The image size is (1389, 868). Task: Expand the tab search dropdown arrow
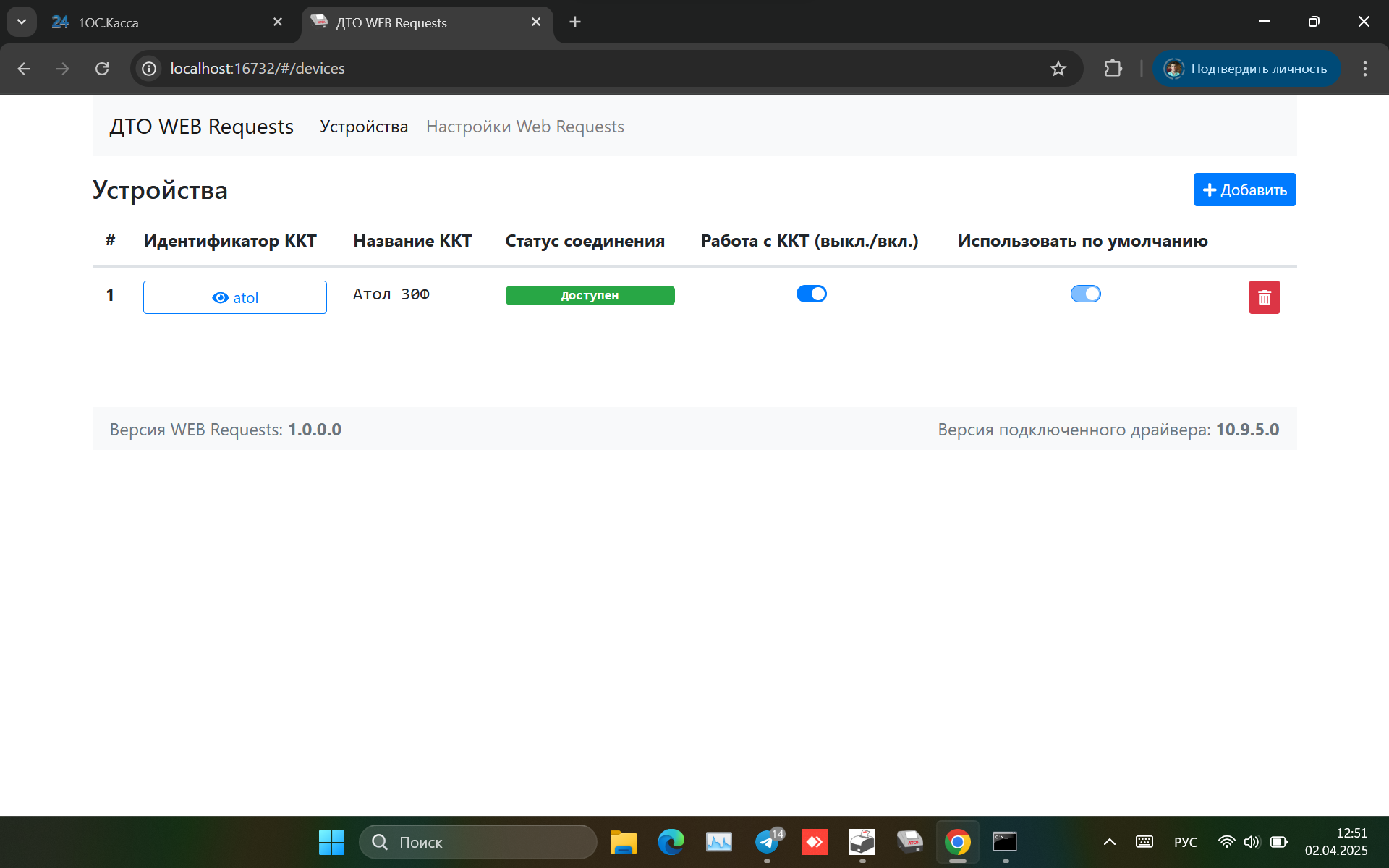(x=22, y=22)
